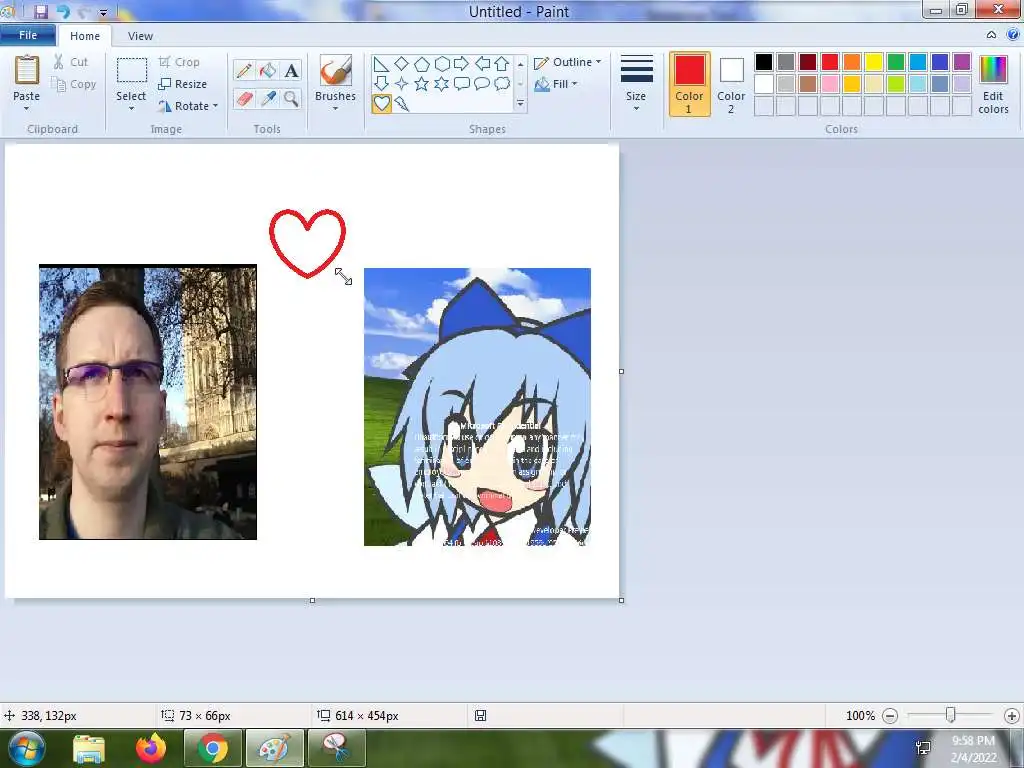
Task: Activate Color 2 selector
Action: click(x=731, y=84)
